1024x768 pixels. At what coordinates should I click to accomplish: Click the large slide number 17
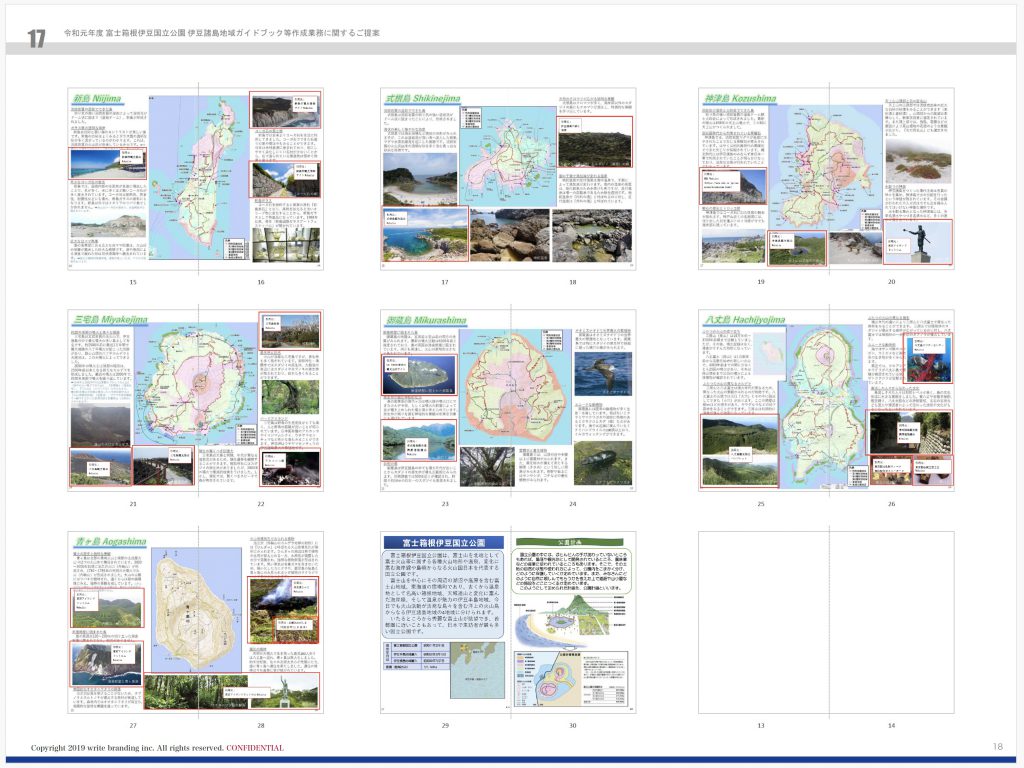point(37,39)
